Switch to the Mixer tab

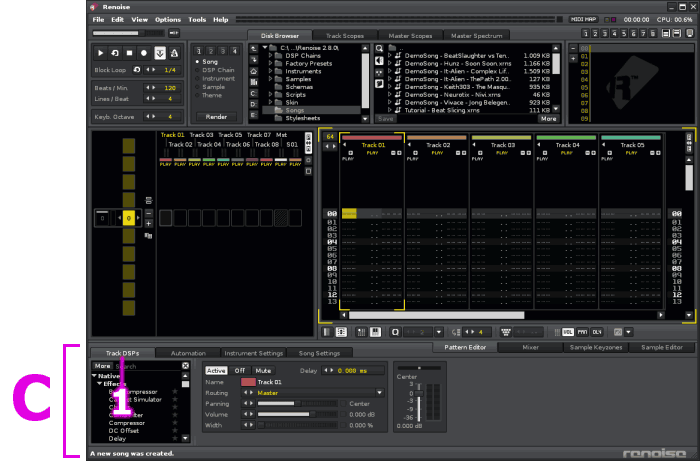point(530,347)
